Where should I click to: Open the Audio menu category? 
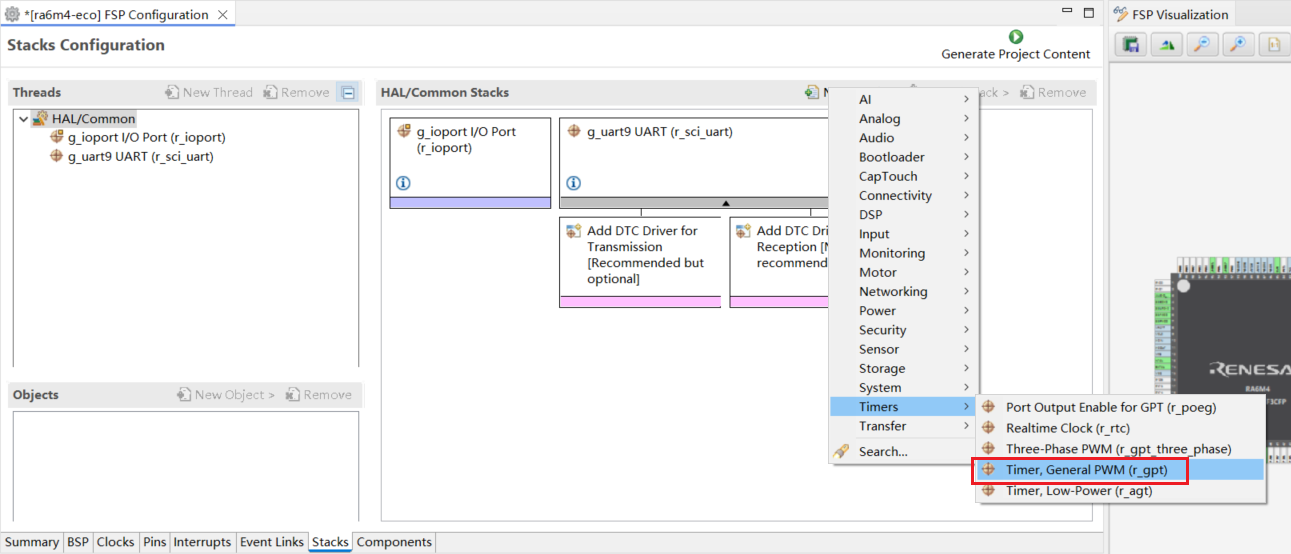[x=904, y=138]
